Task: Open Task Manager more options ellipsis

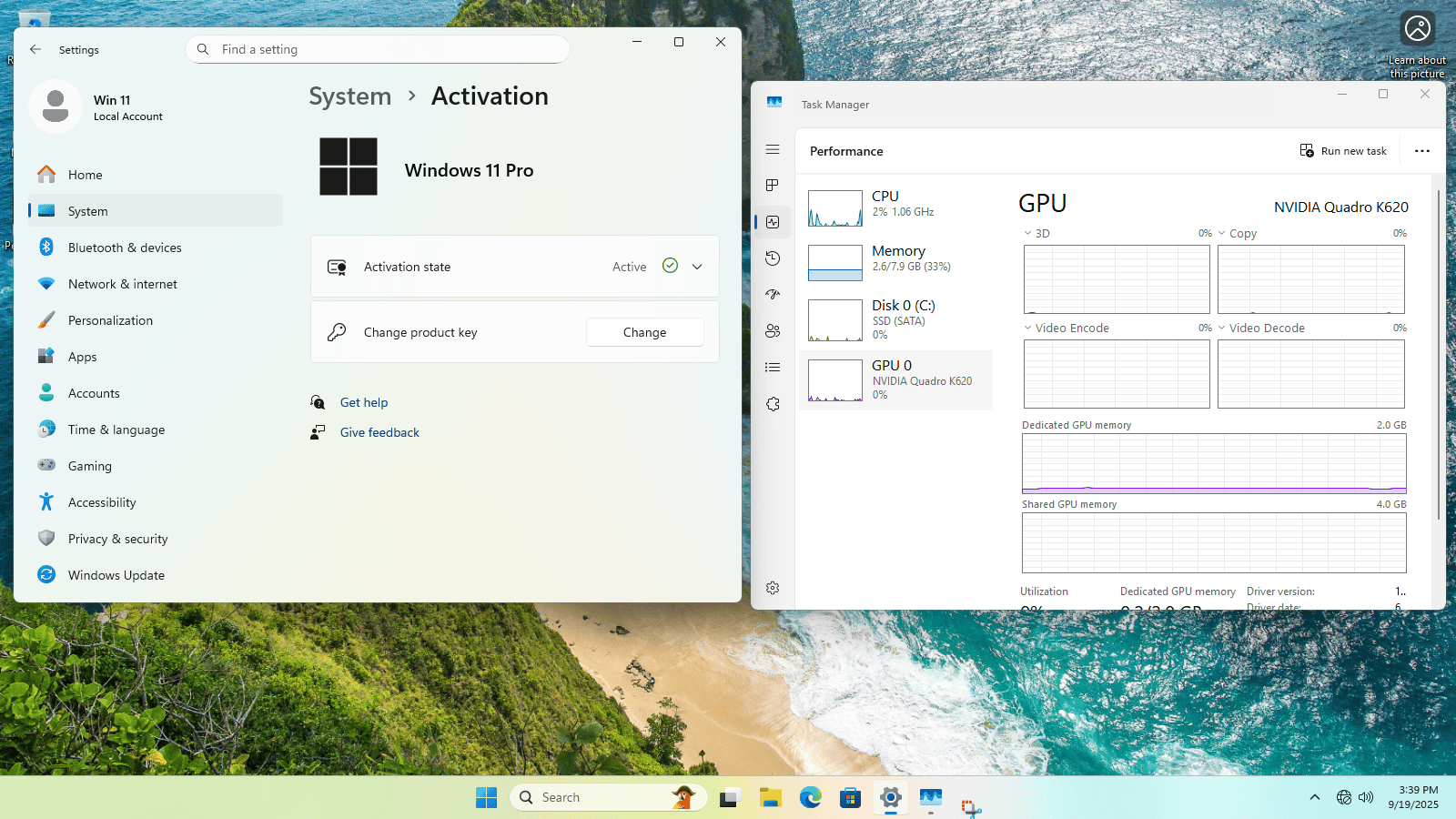Action: click(1422, 151)
